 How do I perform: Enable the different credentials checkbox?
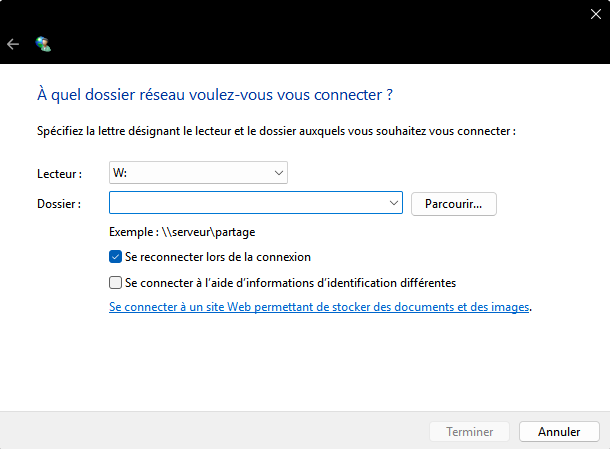tap(115, 283)
